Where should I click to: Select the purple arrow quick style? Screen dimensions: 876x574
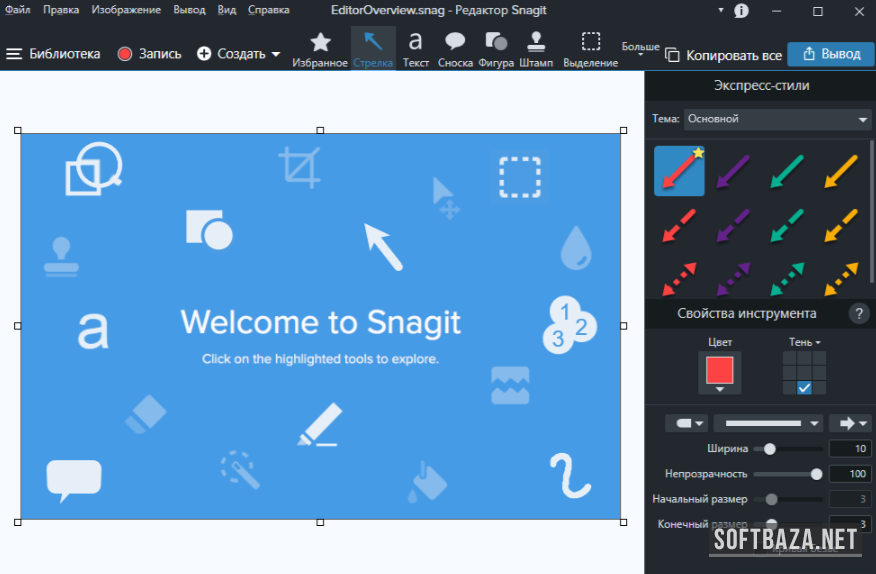click(x=733, y=170)
